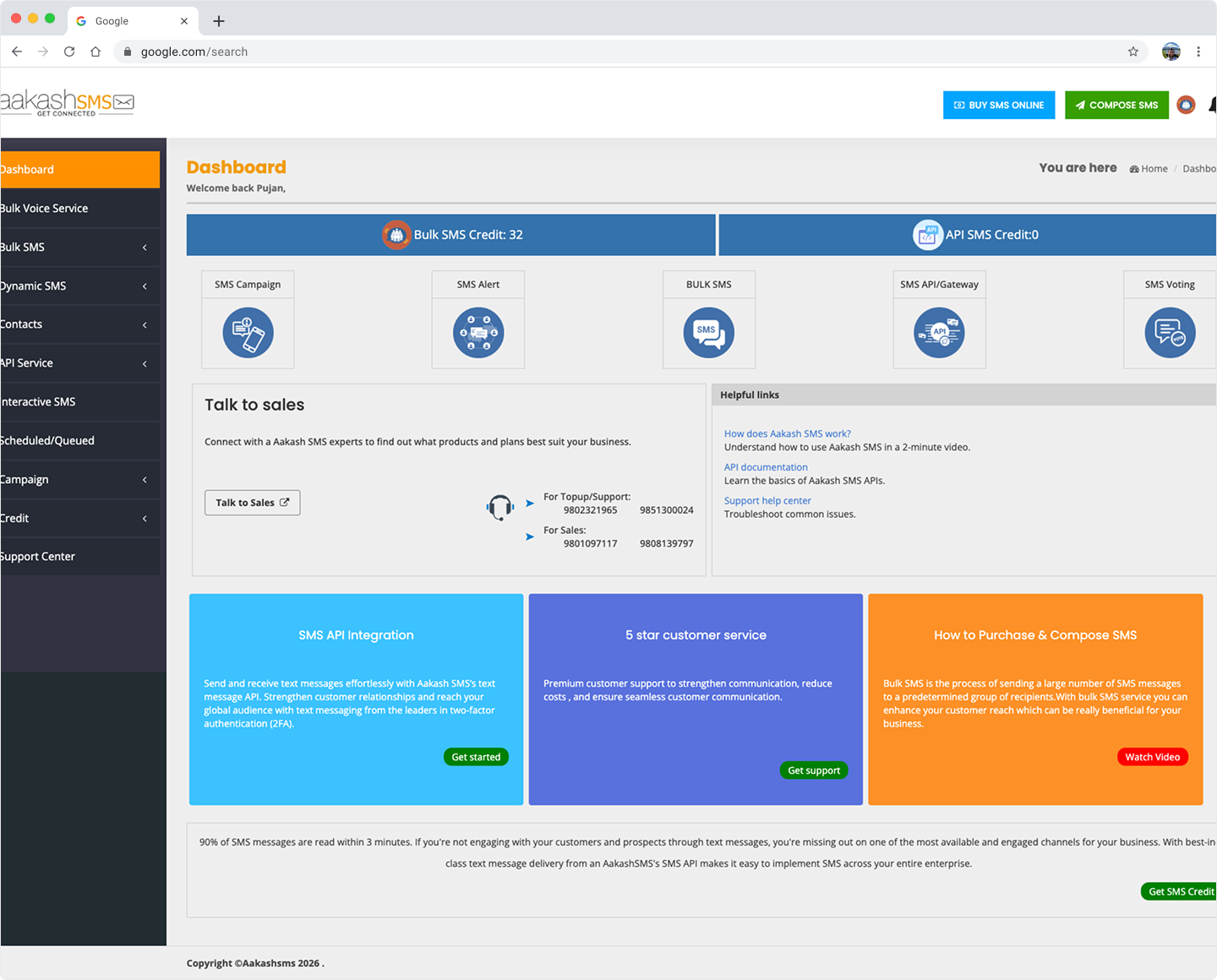Open the SMS Voting icon
The height and width of the screenshot is (980, 1217).
(x=1170, y=333)
